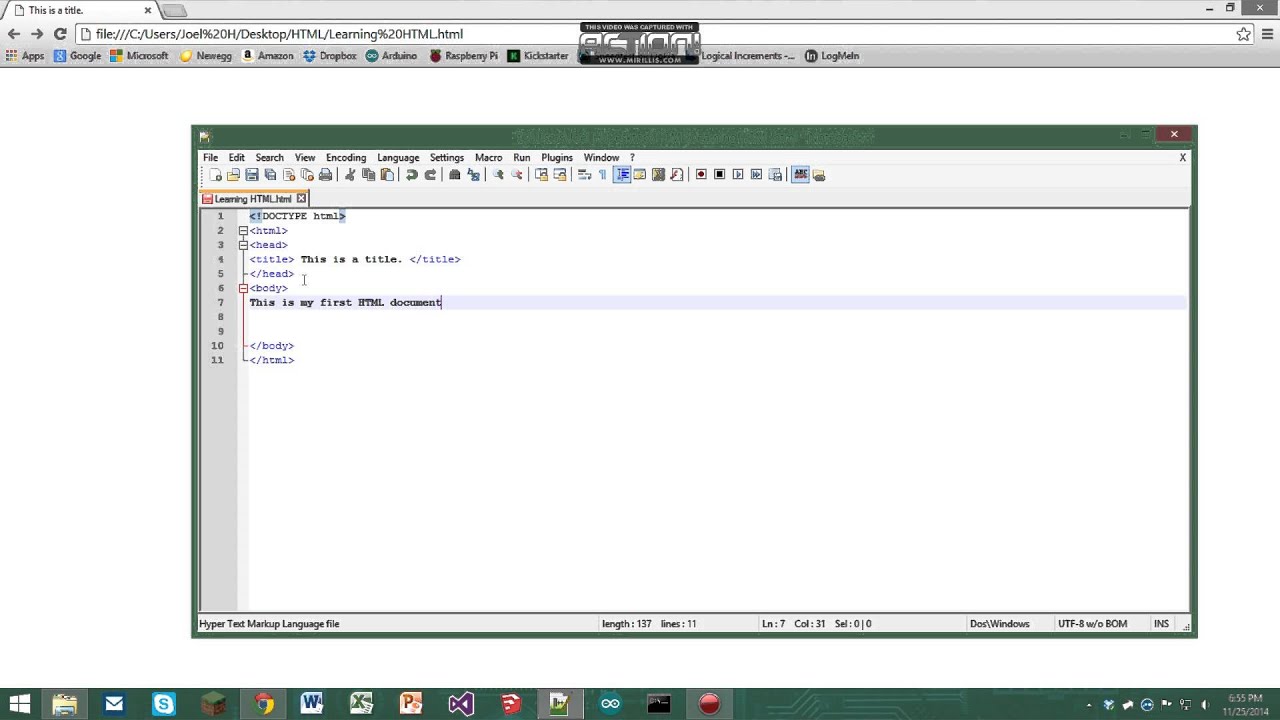Open the LogMeIn bookmark
Screen dimensions: 1280x720
832,56
